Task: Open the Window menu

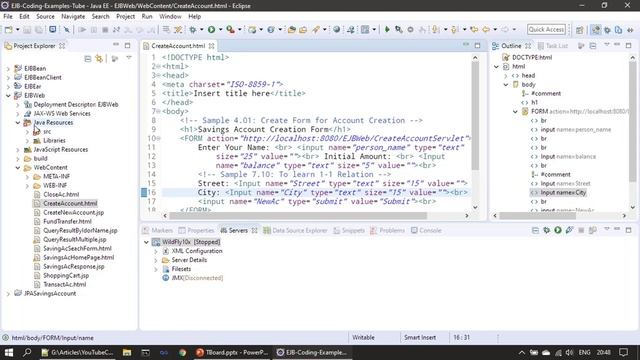Action: [170, 16]
